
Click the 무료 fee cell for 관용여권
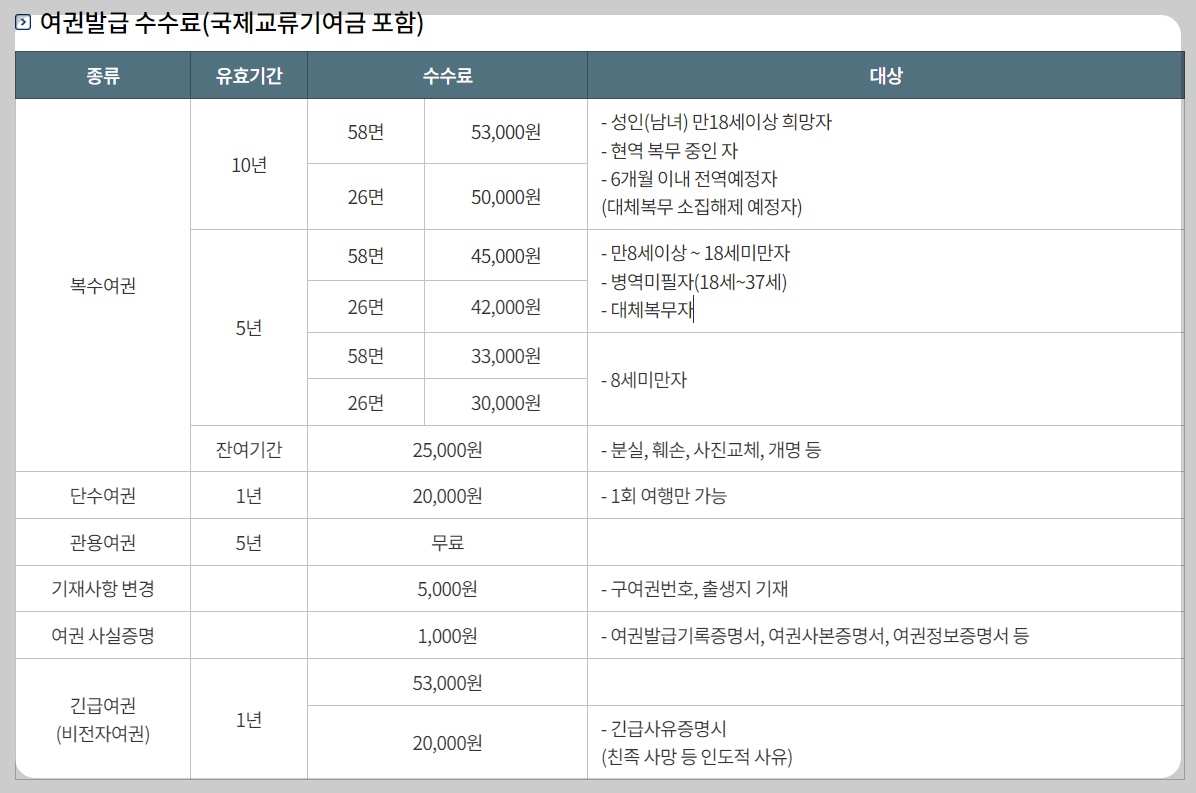[x=446, y=541]
